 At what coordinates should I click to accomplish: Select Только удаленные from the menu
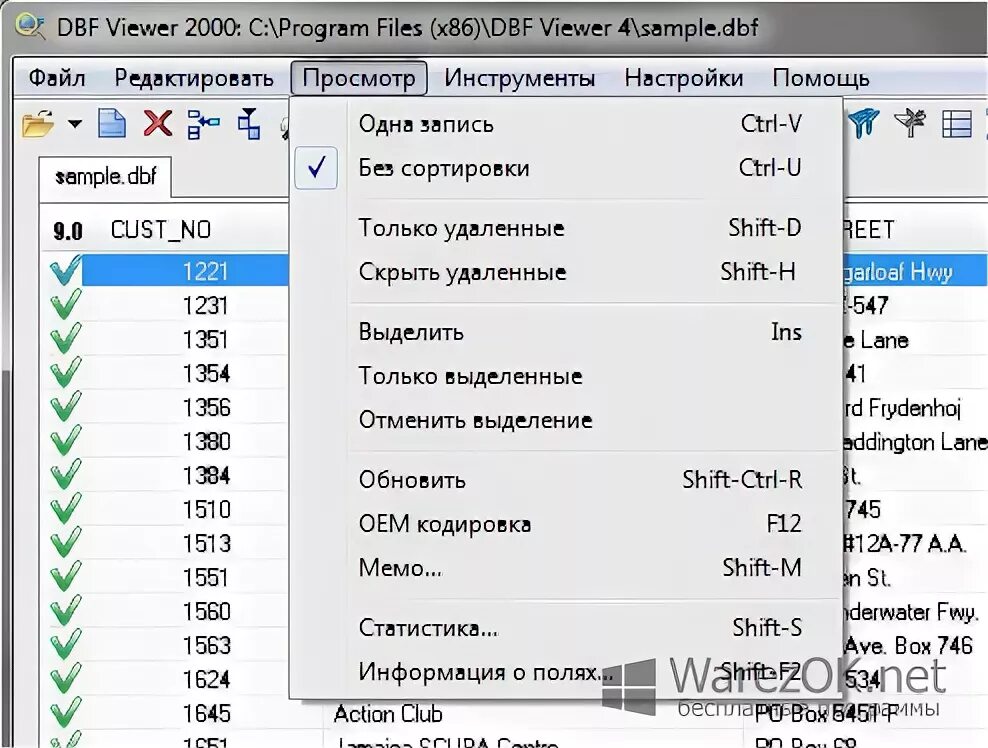566,227
